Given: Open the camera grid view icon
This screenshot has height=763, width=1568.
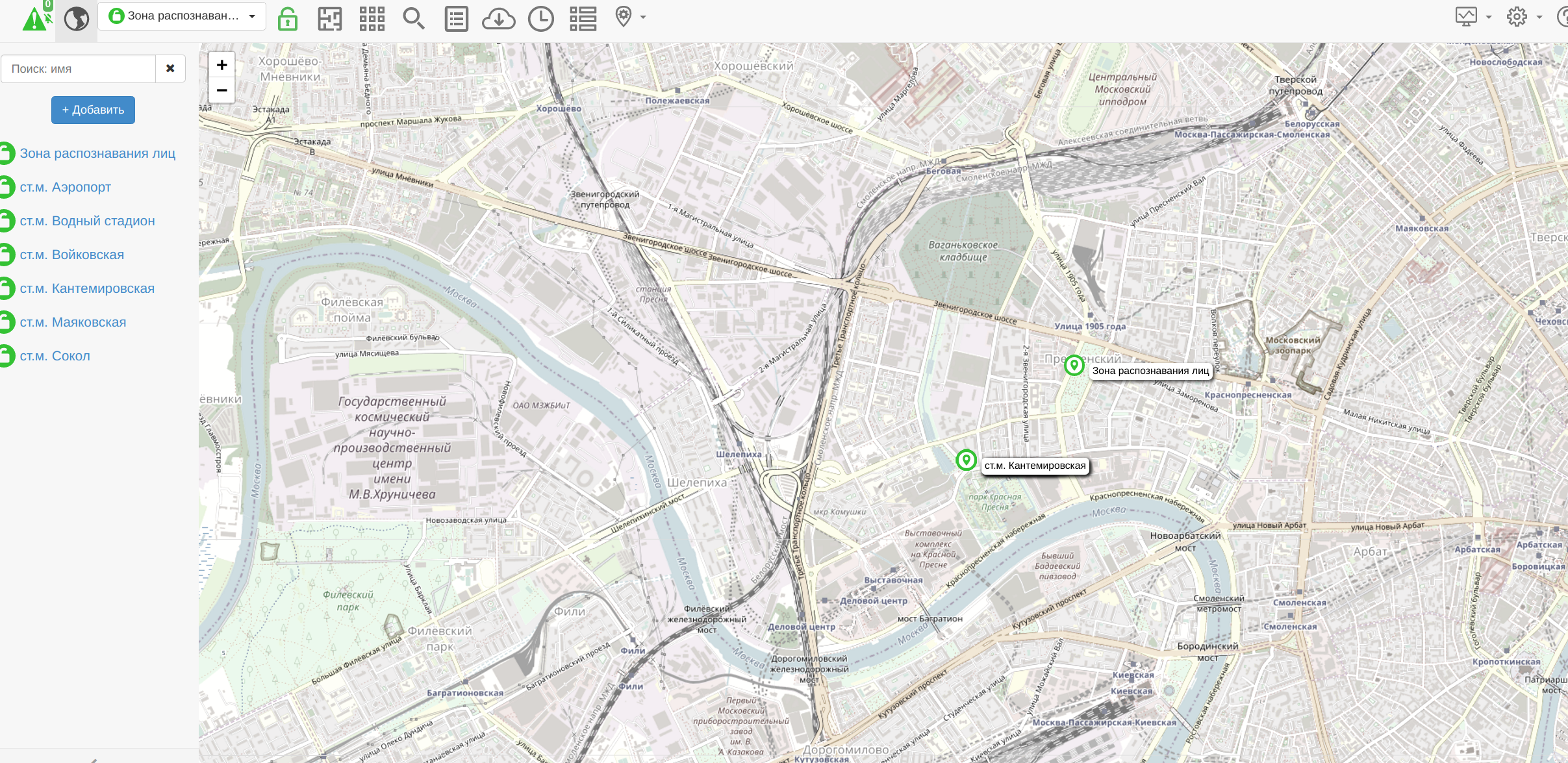Looking at the screenshot, I should (x=372, y=19).
